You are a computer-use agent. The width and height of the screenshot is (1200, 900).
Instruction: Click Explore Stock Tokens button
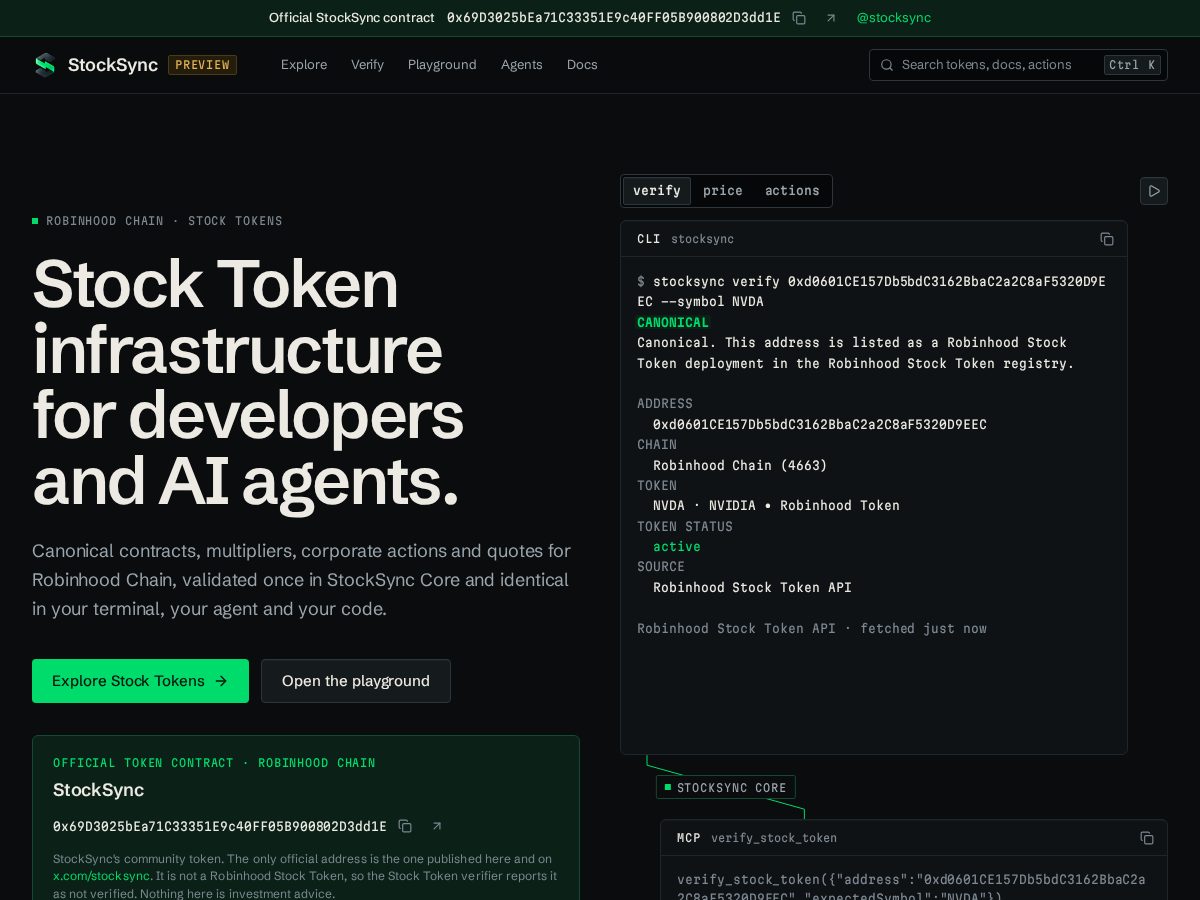140,681
